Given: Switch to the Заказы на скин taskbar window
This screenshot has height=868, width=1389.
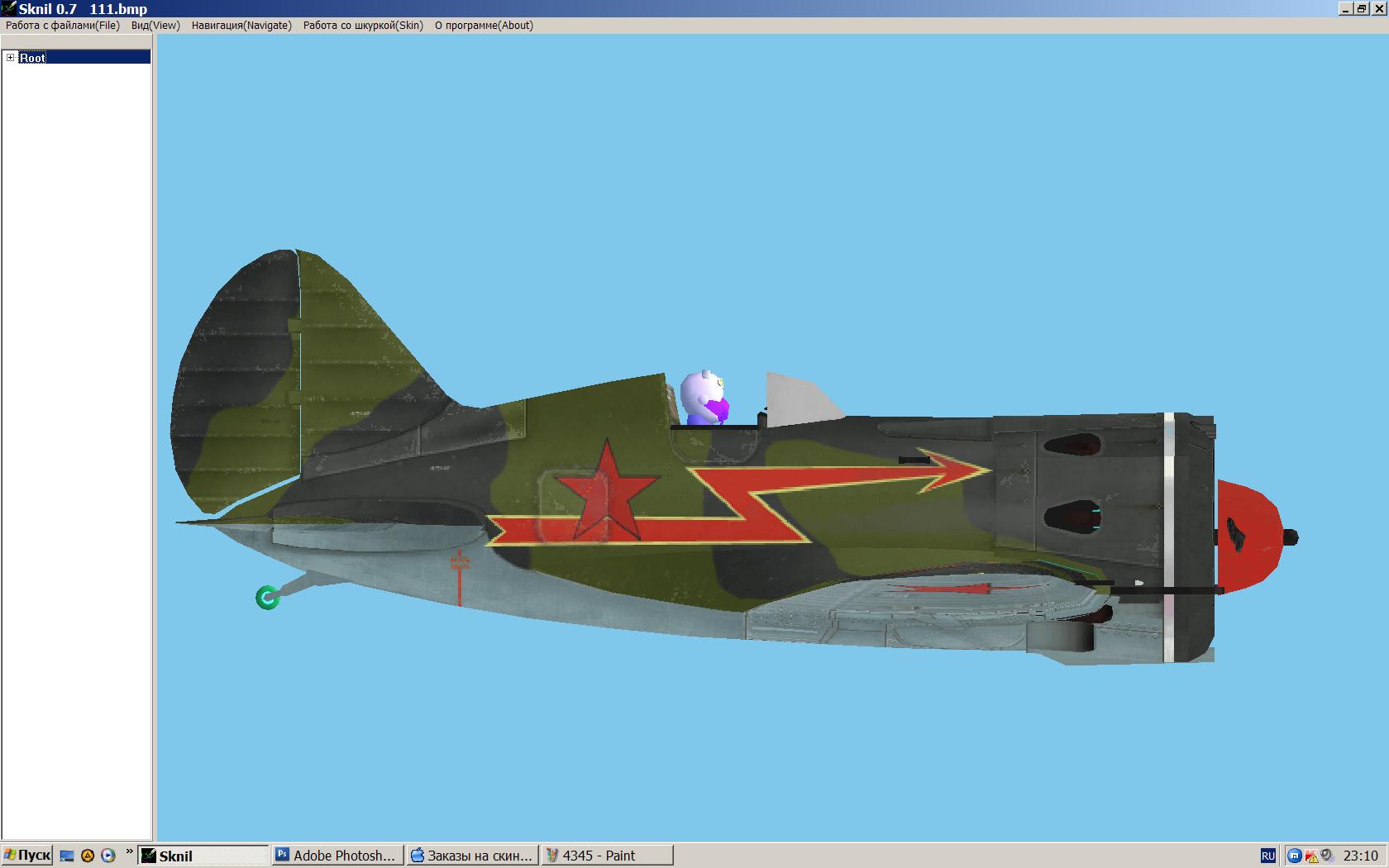Looking at the screenshot, I should pyautogui.click(x=472, y=856).
